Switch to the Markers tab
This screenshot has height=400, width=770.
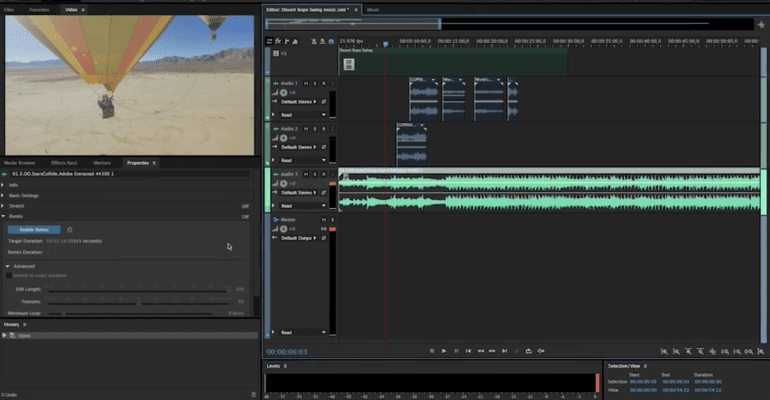(102, 163)
